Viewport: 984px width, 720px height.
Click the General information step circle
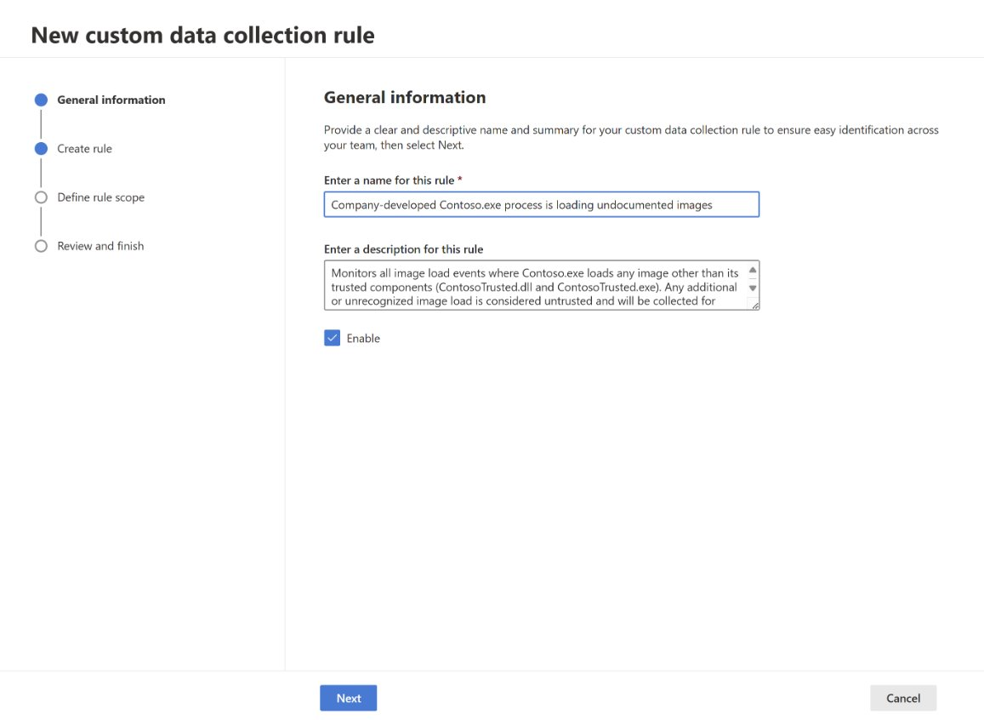pyautogui.click(x=41, y=100)
